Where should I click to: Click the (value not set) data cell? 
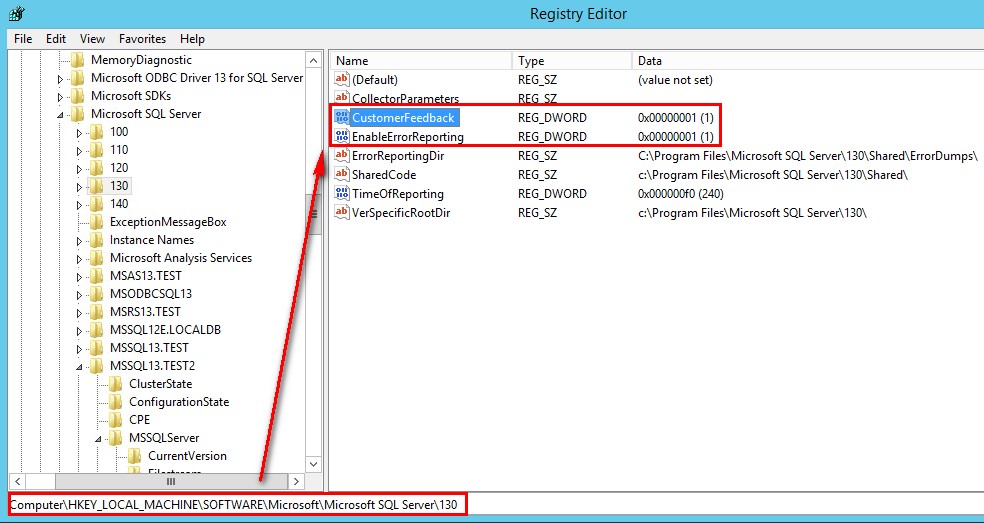(x=675, y=79)
